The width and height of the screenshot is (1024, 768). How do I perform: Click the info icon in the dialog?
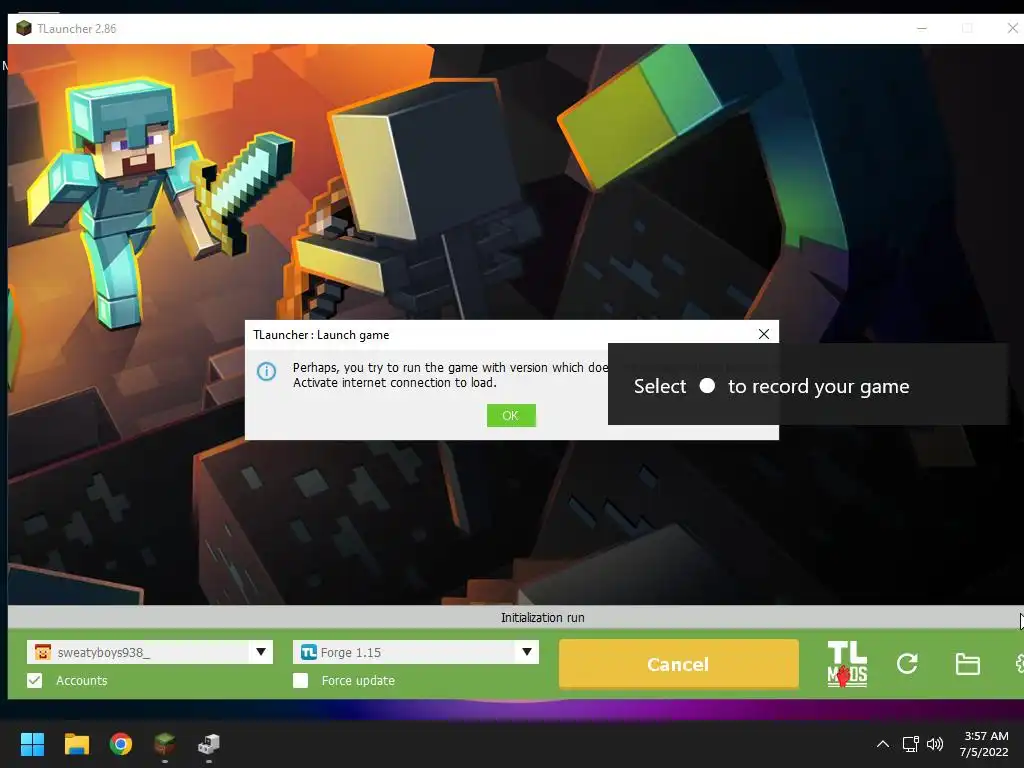point(266,372)
